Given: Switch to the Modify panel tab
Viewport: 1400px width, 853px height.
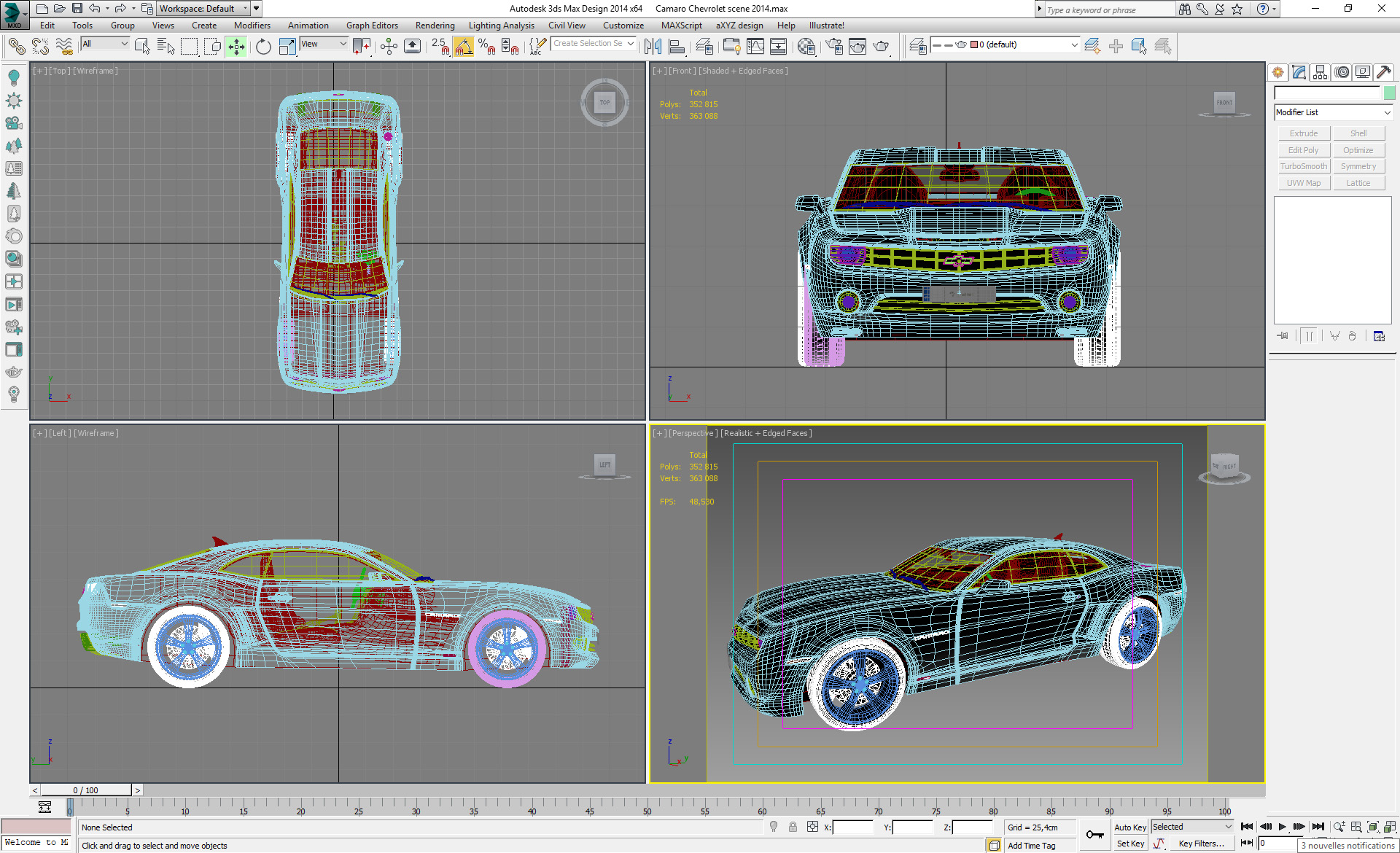Looking at the screenshot, I should coord(1299,72).
